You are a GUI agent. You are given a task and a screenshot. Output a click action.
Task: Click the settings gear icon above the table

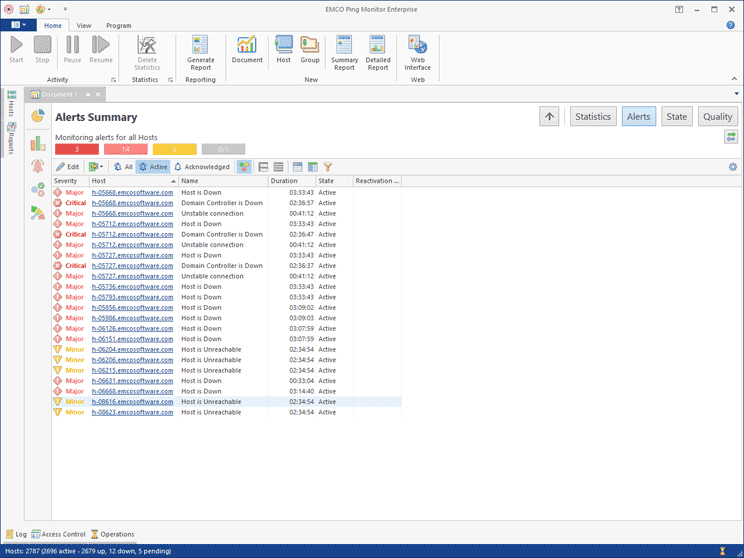[732, 167]
